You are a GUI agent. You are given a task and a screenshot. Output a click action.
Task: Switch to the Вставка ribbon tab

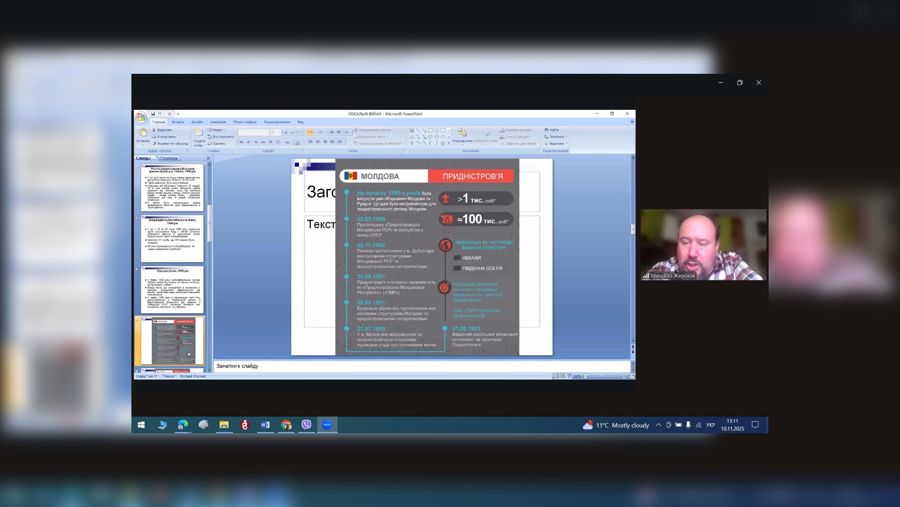(x=177, y=122)
